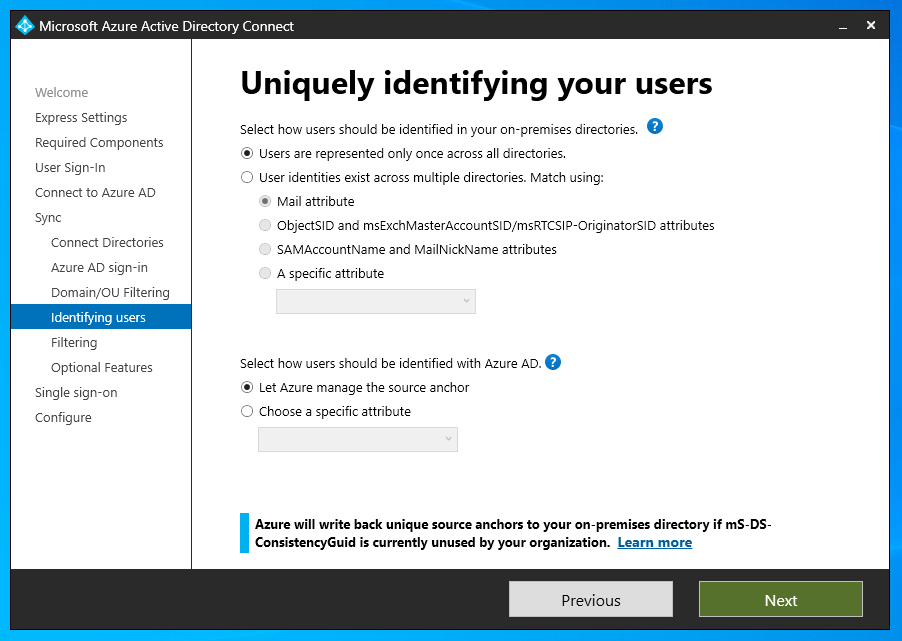Go to User Sign-In step
The width and height of the screenshot is (902, 641).
click(70, 167)
